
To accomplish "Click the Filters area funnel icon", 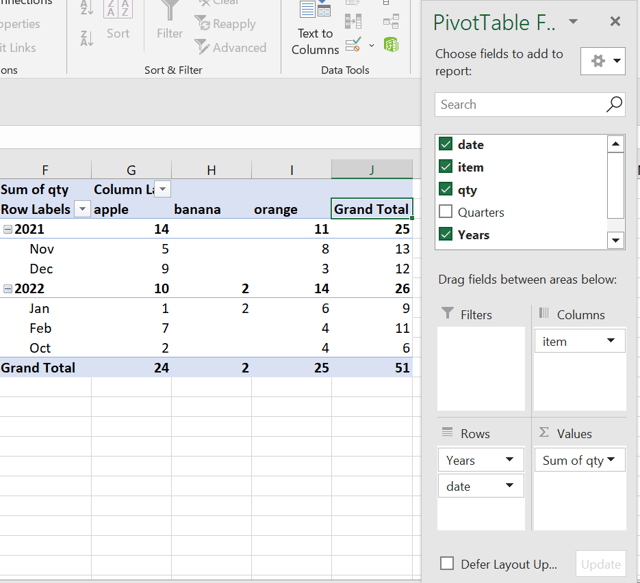I will 447,313.
